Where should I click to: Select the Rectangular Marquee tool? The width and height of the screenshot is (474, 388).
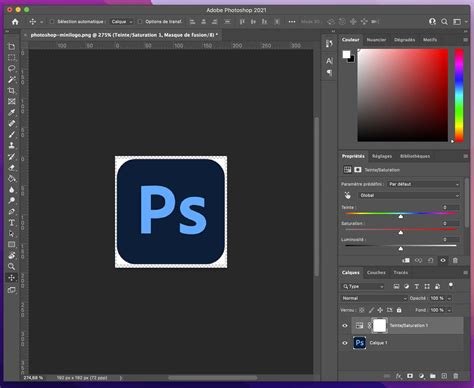[12, 58]
